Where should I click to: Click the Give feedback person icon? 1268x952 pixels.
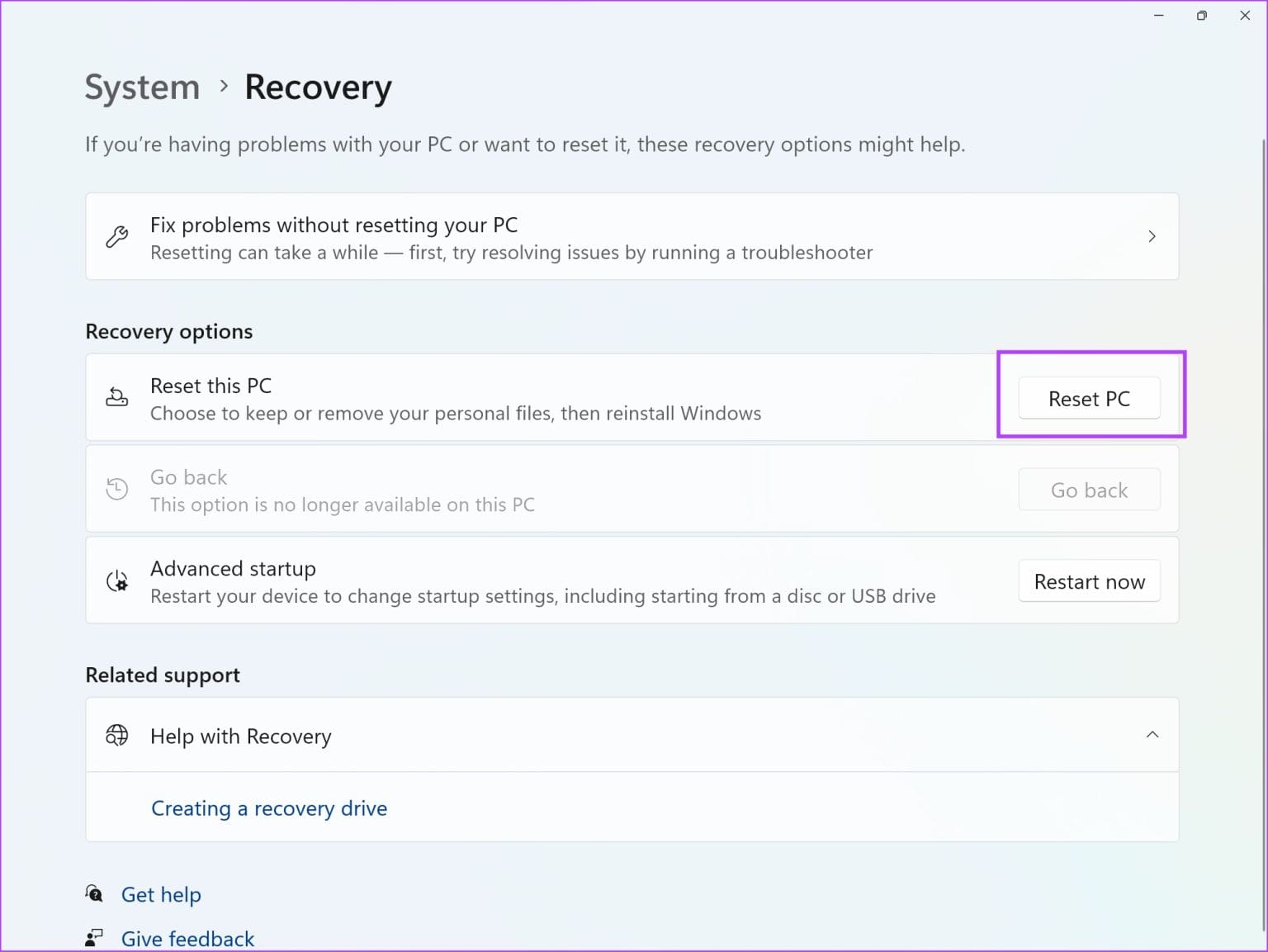click(94, 936)
